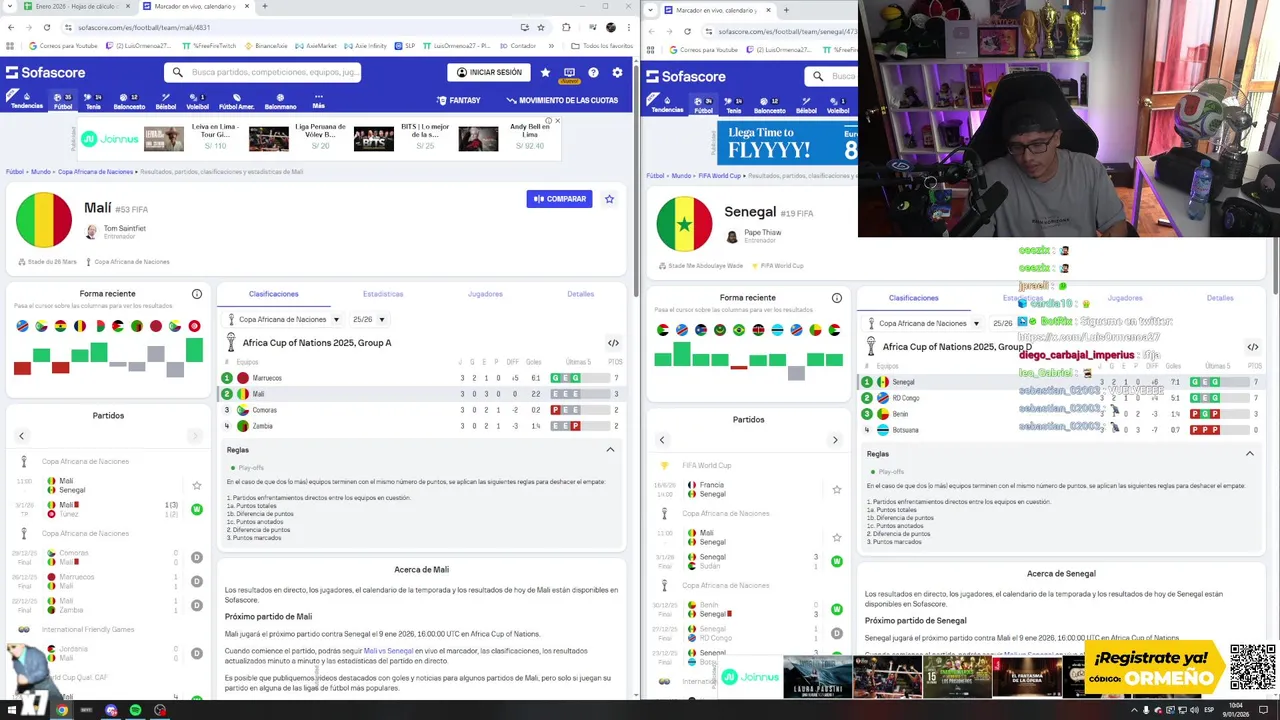Click search field in Mali window
The image size is (1280, 720).
[263, 72]
